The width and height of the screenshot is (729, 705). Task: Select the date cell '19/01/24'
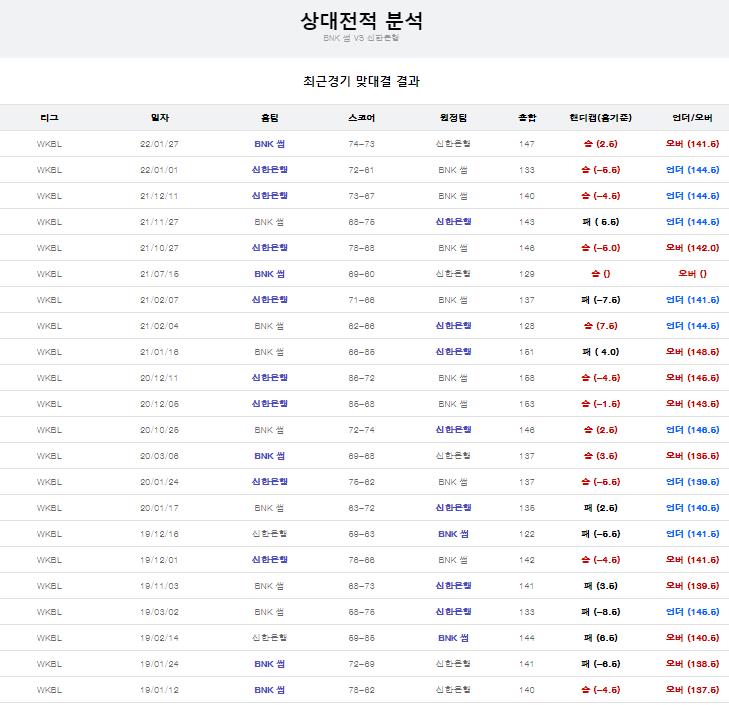tap(159, 665)
